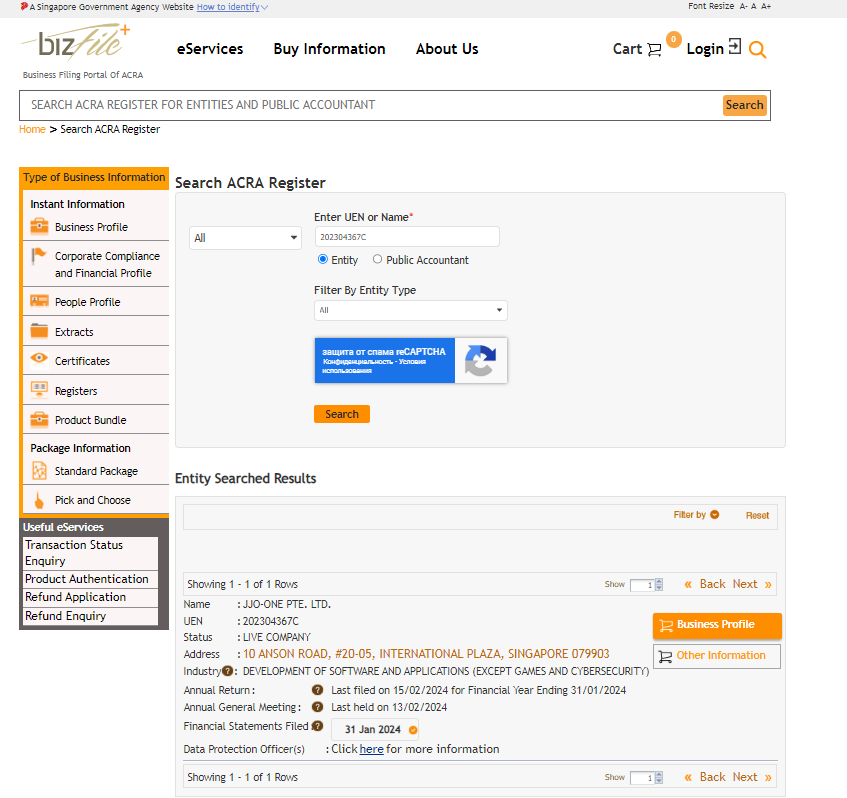Viewport: 847px width, 798px height.
Task: Click the Login arrow icon
Action: pyautogui.click(x=735, y=46)
